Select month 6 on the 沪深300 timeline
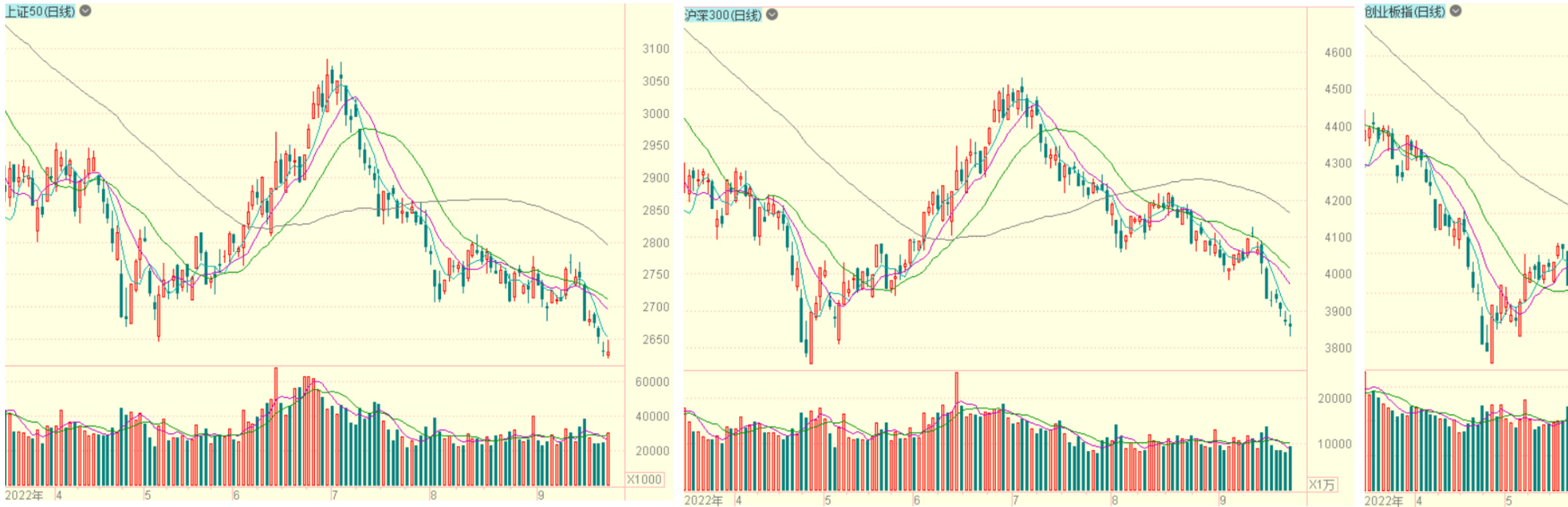The height and width of the screenshot is (507, 1568). [x=916, y=500]
